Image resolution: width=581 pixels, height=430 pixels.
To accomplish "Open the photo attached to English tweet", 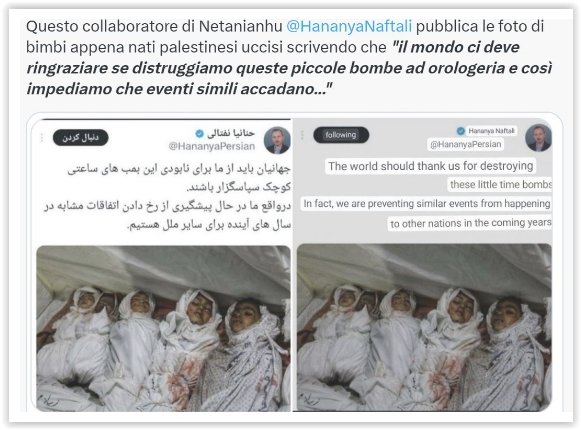I will point(424,327).
